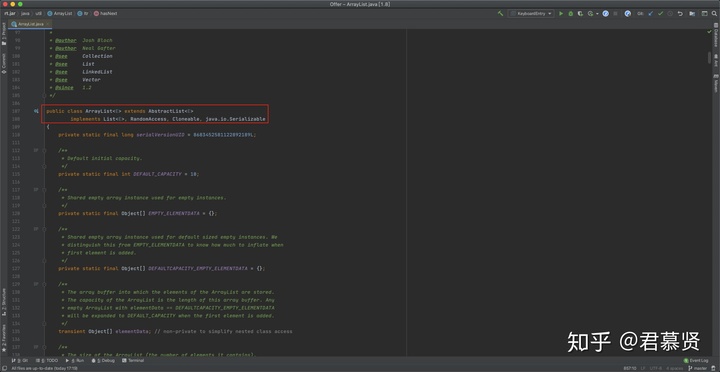Image resolution: width=720 pixels, height=372 pixels.
Task: Toggle tool window bars icon at bottom-left corner
Action: tap(4, 368)
